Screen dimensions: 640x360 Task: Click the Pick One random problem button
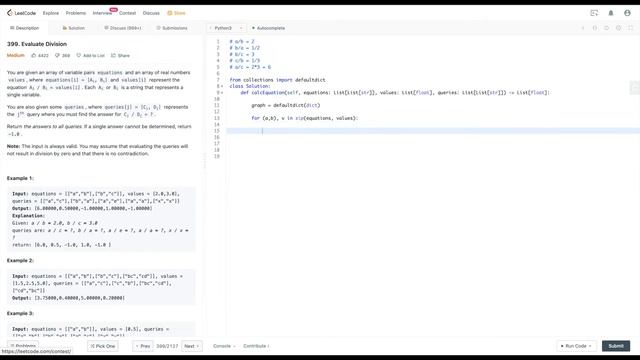103,346
